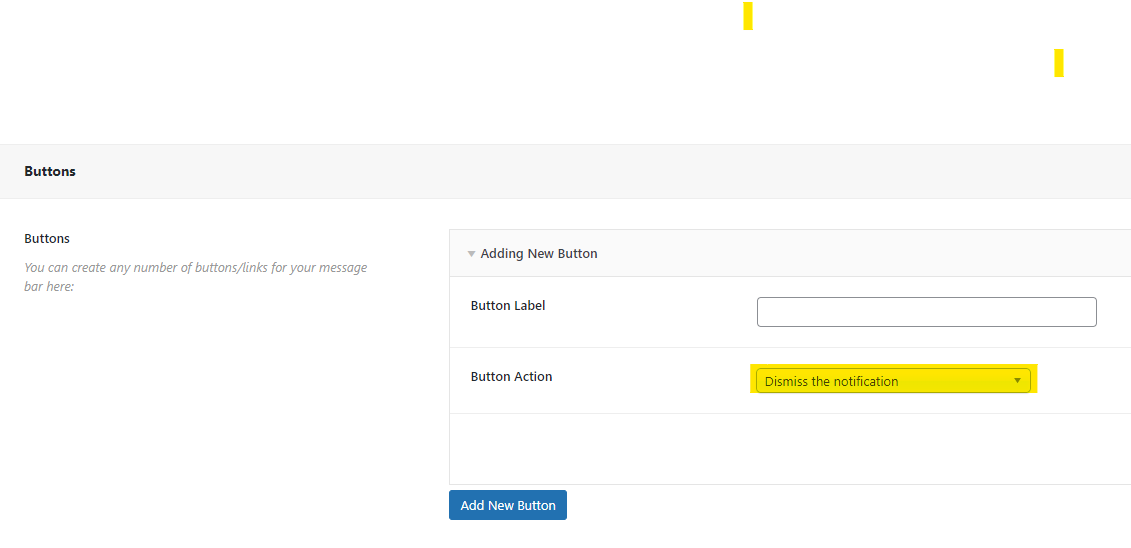Click the gray Buttons section title bar

click(600, 171)
